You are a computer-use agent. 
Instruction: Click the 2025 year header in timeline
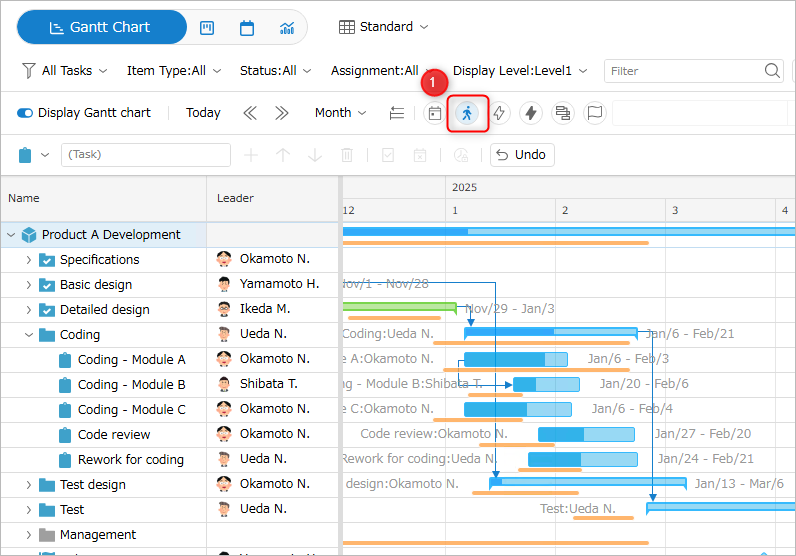pos(465,187)
